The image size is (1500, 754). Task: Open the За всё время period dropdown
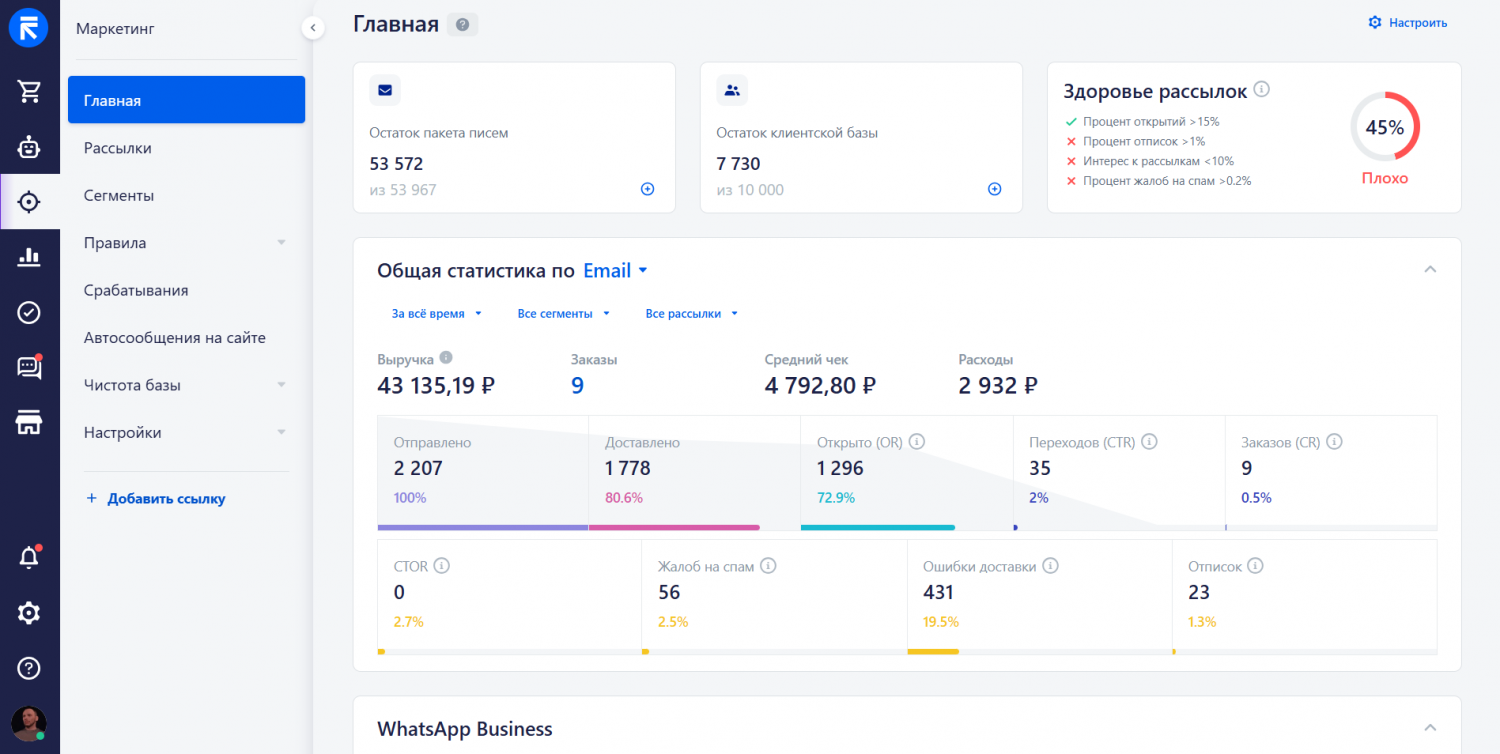pyautogui.click(x=436, y=314)
